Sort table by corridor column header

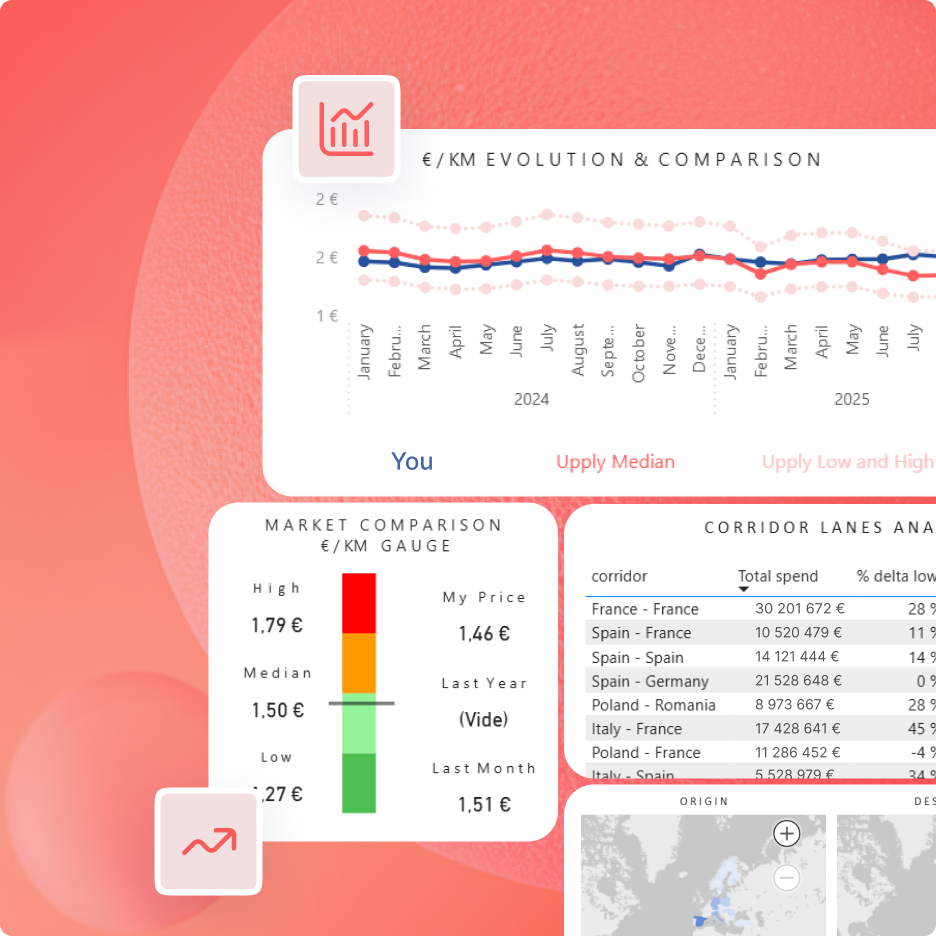619,576
